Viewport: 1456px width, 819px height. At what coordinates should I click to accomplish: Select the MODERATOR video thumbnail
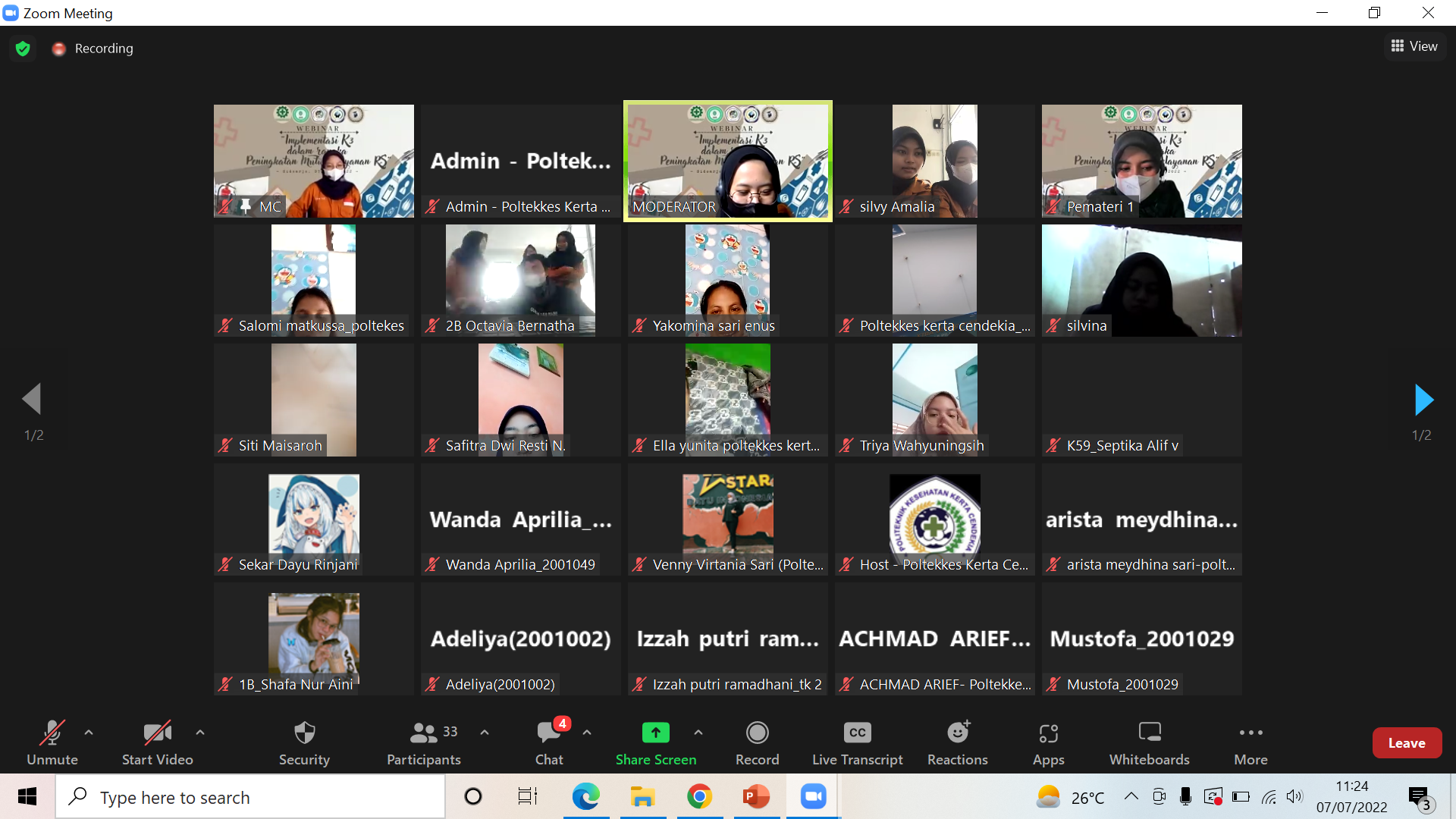[727, 161]
